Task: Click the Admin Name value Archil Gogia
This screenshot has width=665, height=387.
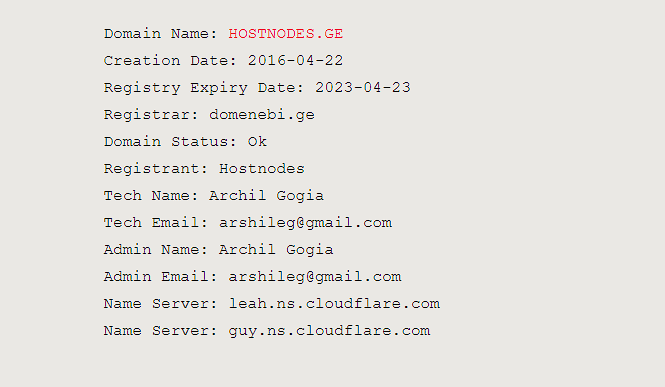Action: tap(276, 250)
